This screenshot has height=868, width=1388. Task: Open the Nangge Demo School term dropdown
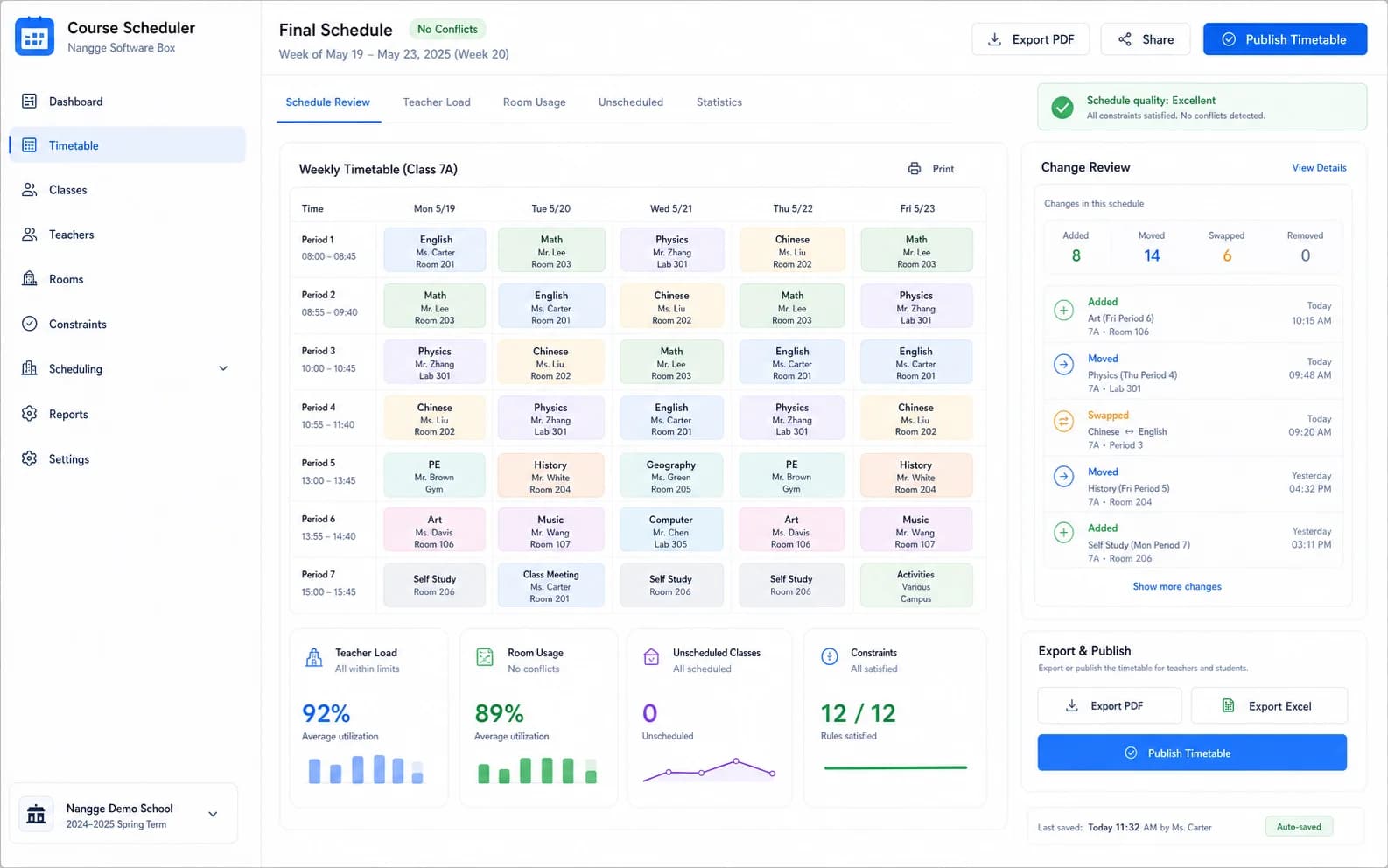[213, 814]
